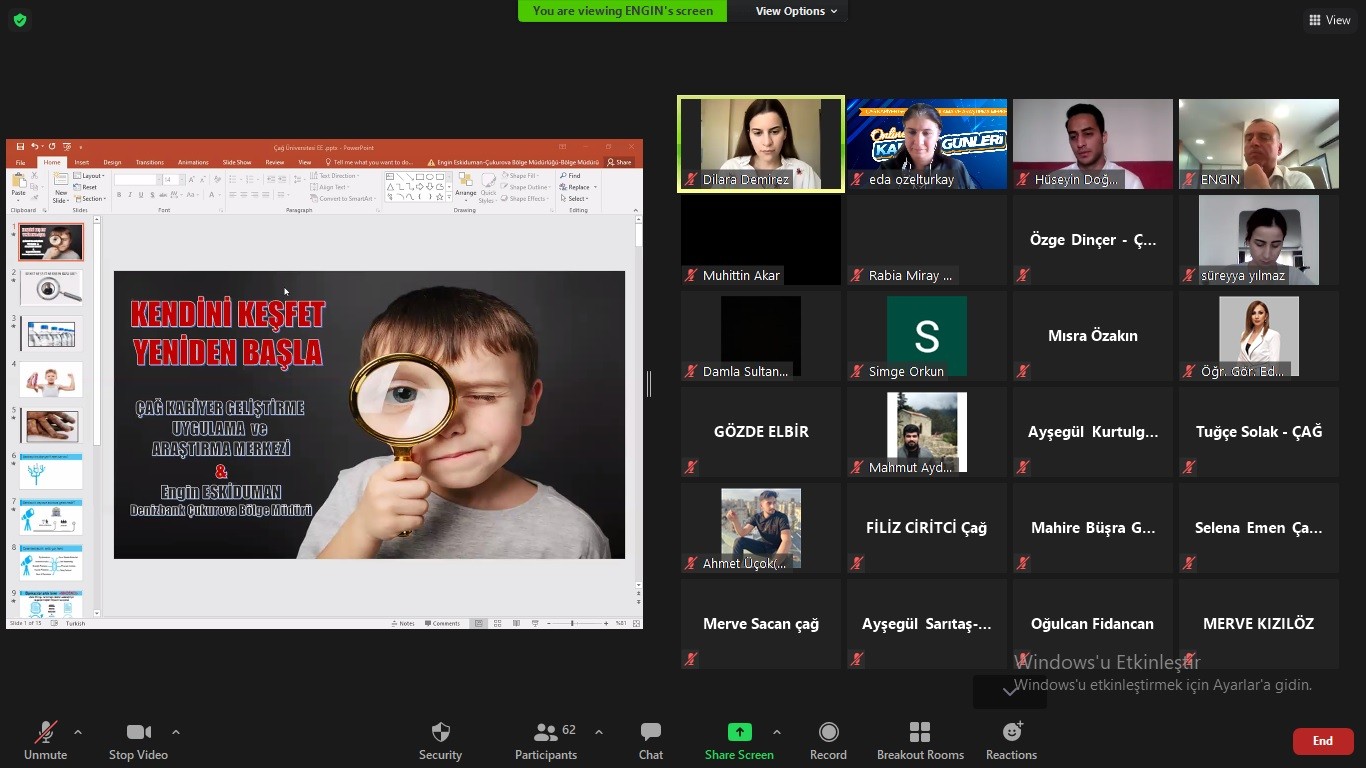Expand video options arrow beside Stop Video
This screenshot has height=768, width=1366.
point(176,732)
